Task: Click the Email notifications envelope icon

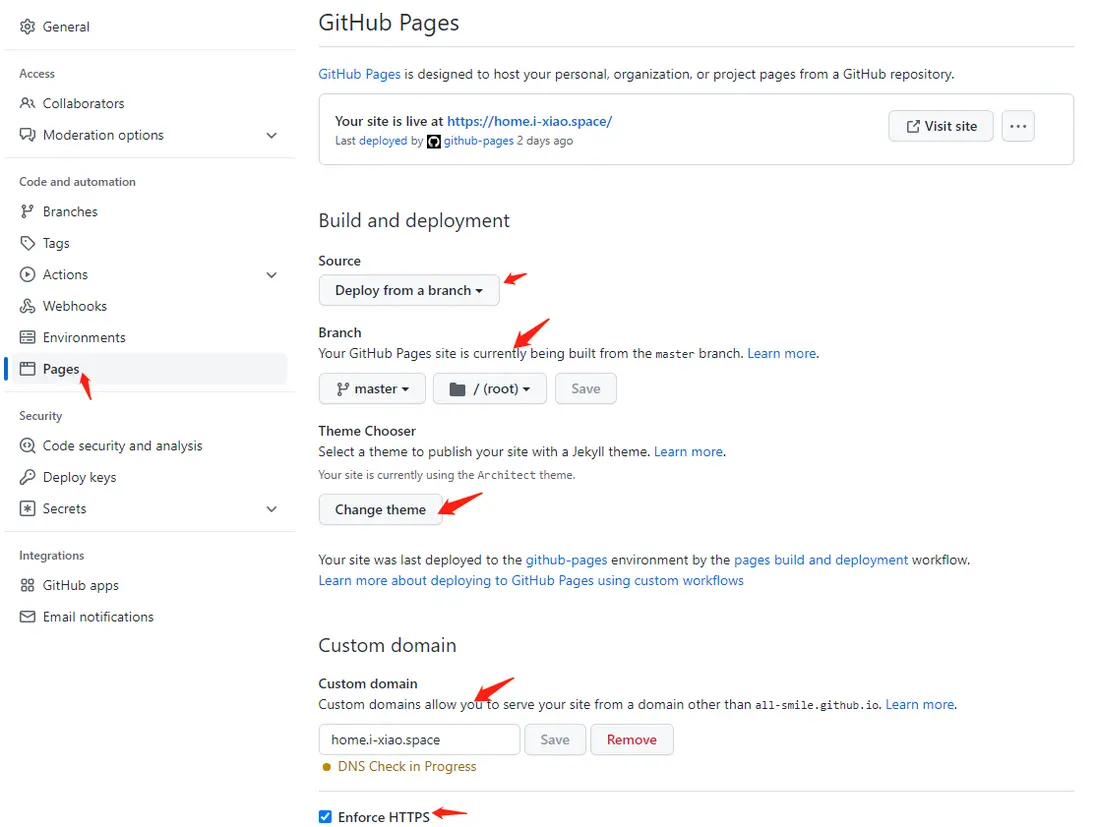Action: (x=28, y=617)
